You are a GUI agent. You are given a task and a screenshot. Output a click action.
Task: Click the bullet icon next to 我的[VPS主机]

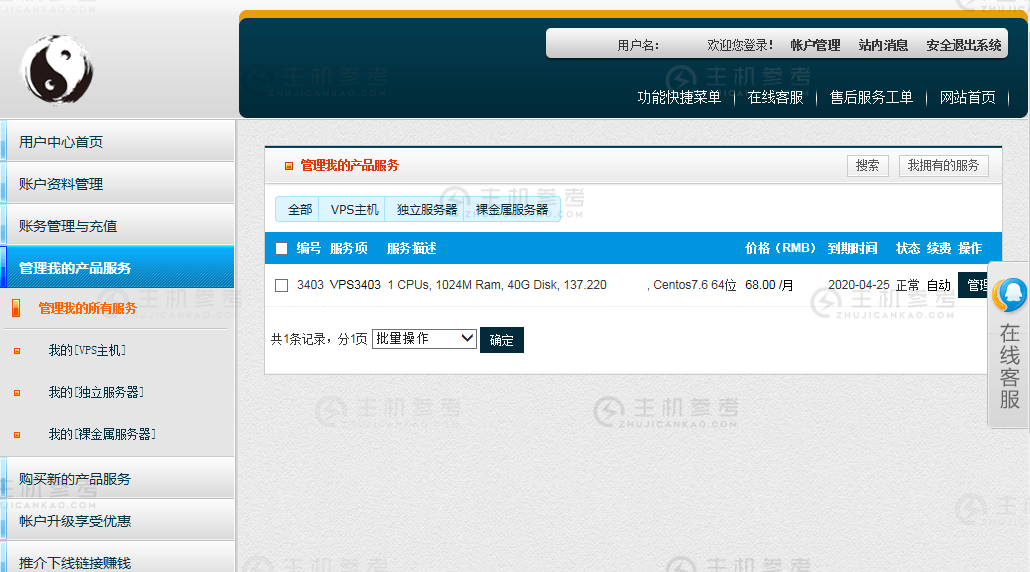click(17, 351)
